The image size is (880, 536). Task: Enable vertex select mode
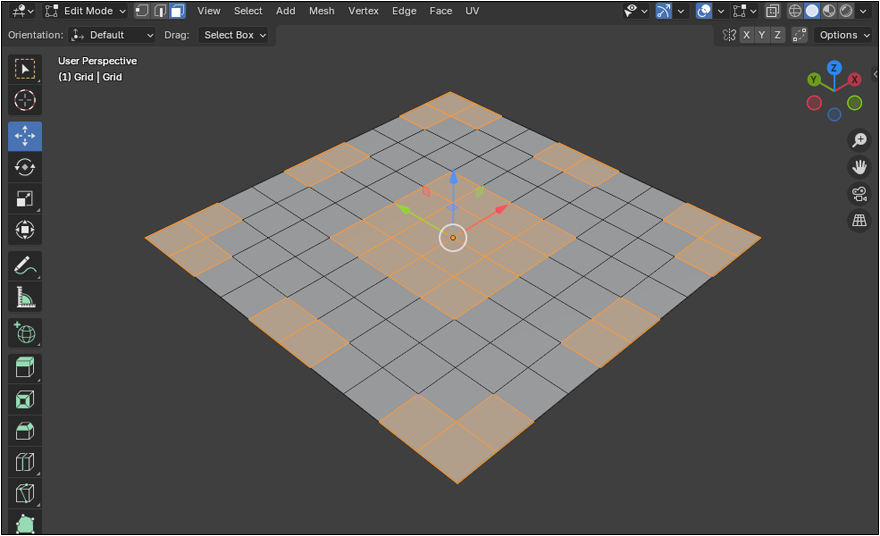[x=143, y=11]
